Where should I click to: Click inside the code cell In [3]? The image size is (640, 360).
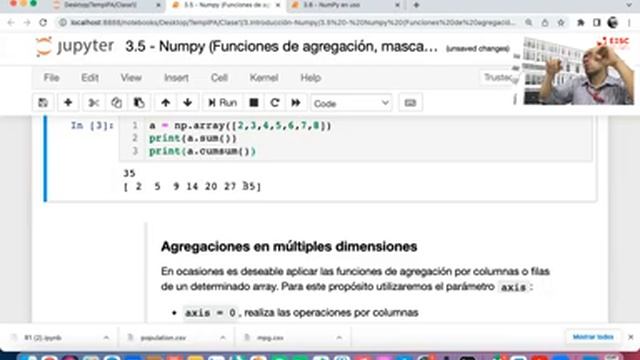[x=355, y=139]
